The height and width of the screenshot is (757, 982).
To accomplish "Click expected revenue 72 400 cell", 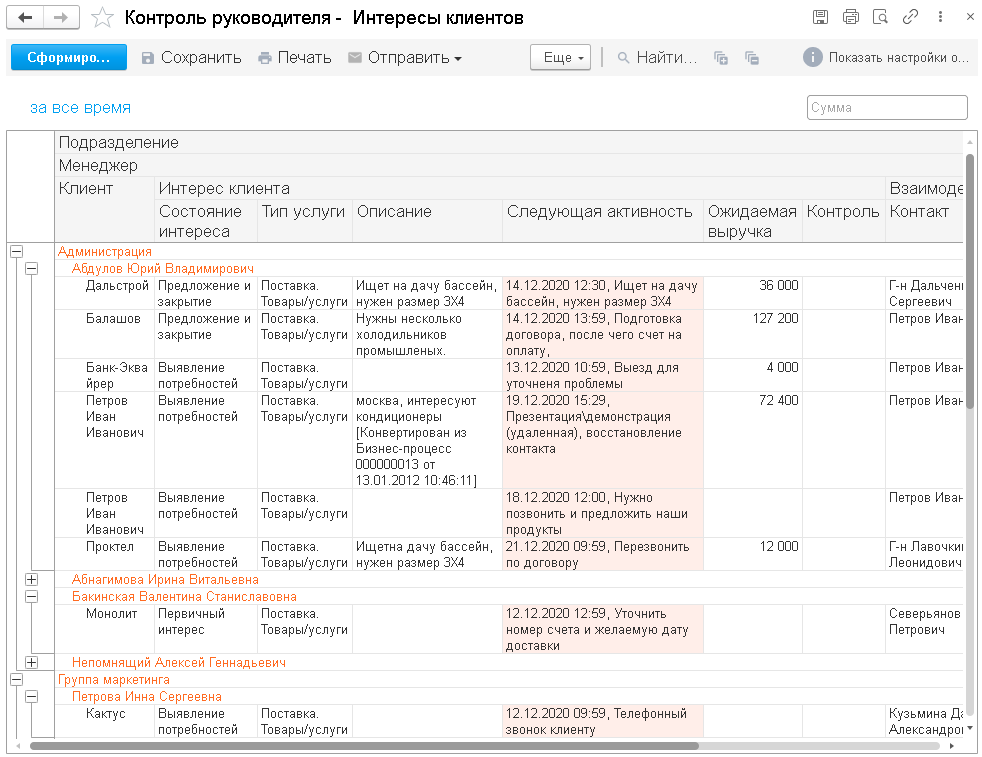I will [x=753, y=440].
